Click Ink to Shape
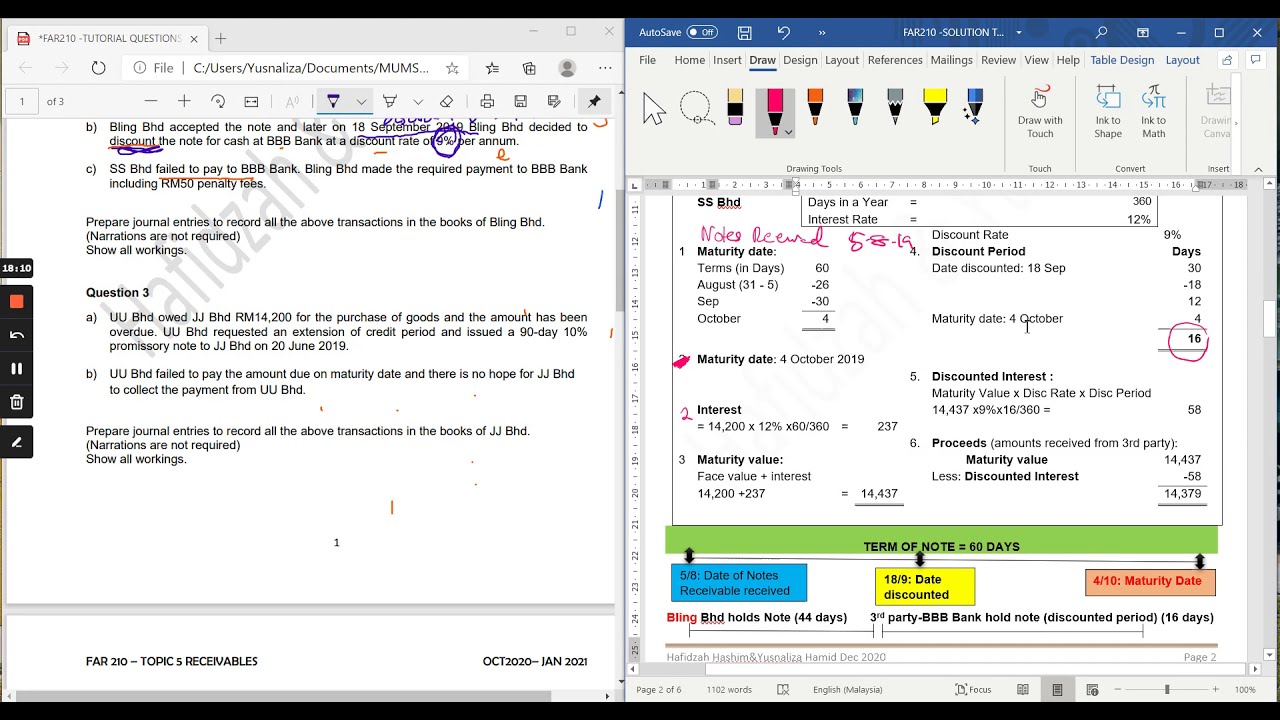This screenshot has width=1280, height=720. tap(1108, 112)
